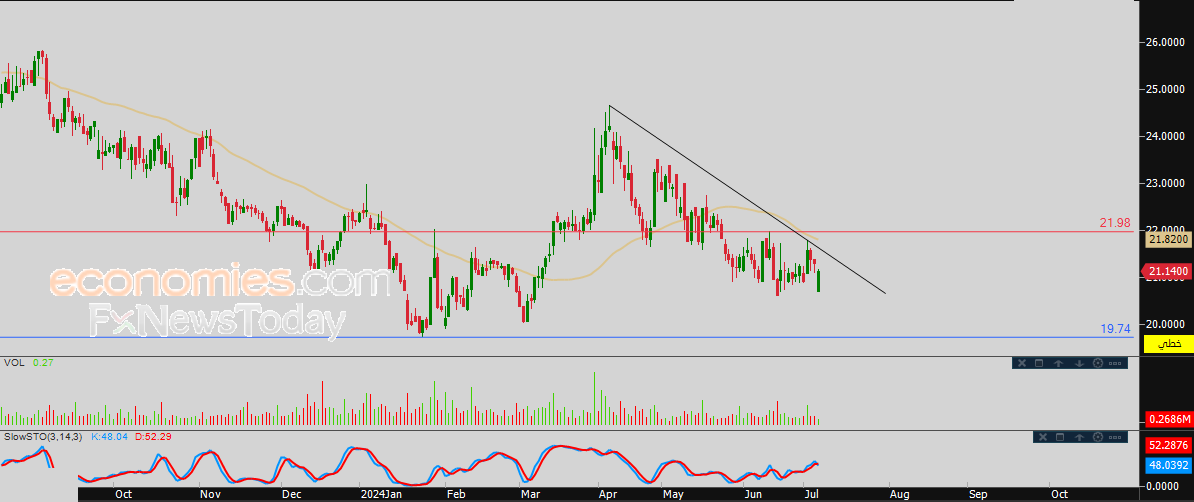
Task: Move the SlowSTO panel up
Action: [x=1079, y=437]
